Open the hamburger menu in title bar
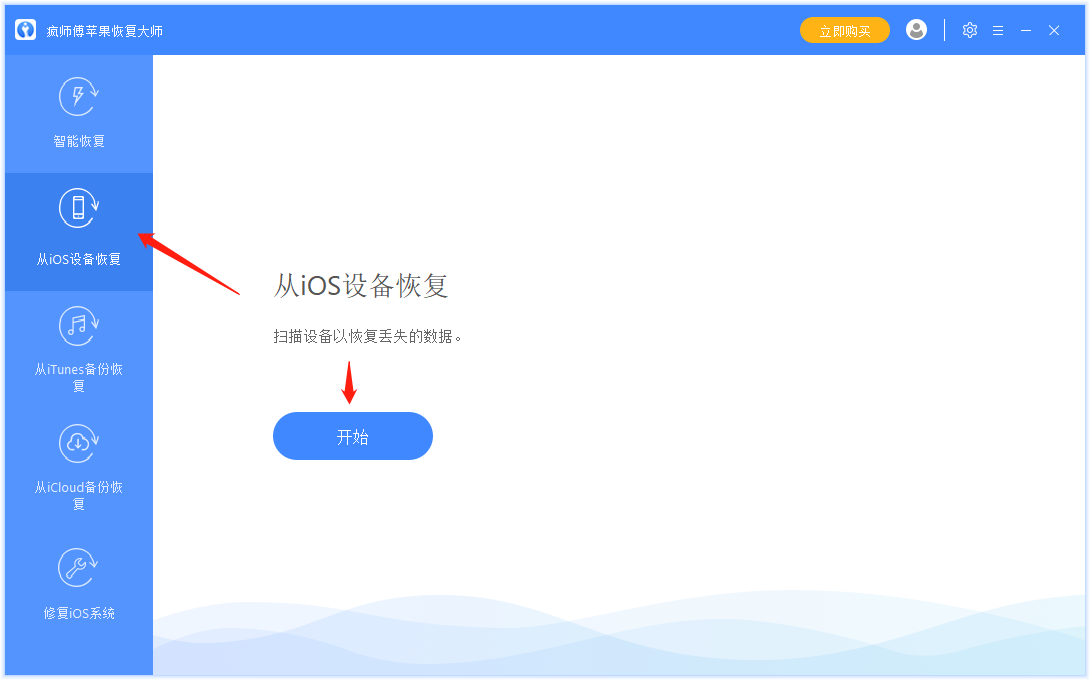The height and width of the screenshot is (680, 1090). [997, 30]
